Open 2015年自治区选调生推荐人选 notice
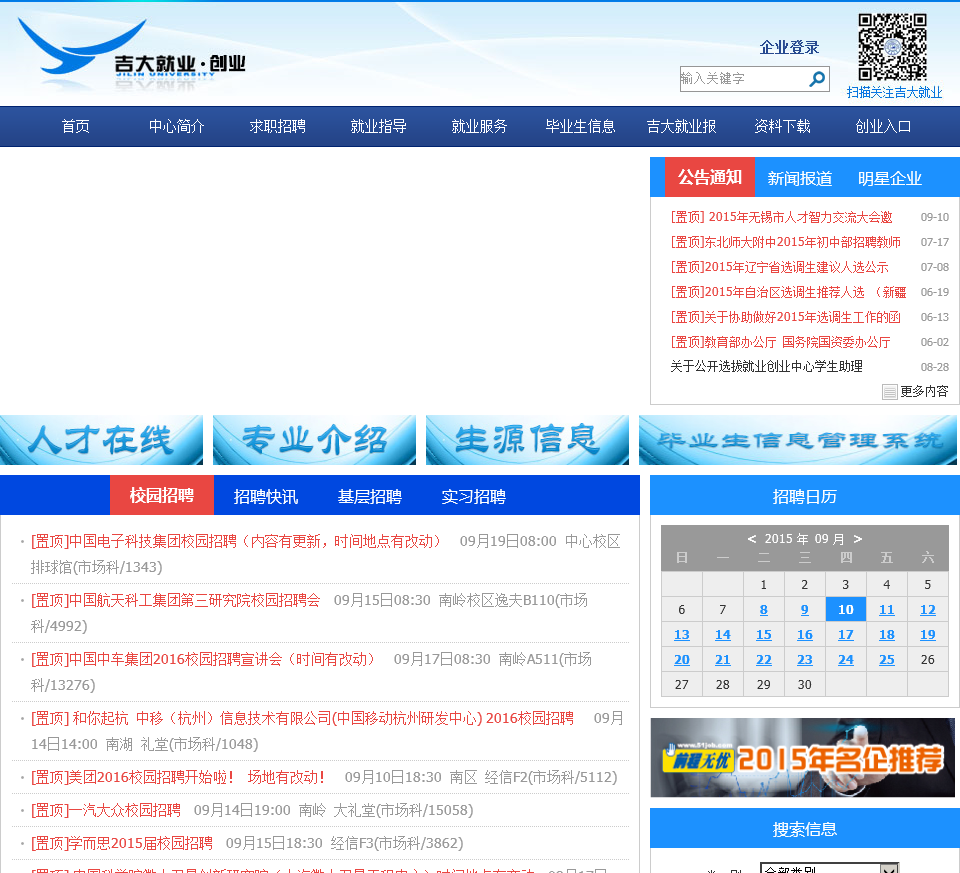 (789, 292)
